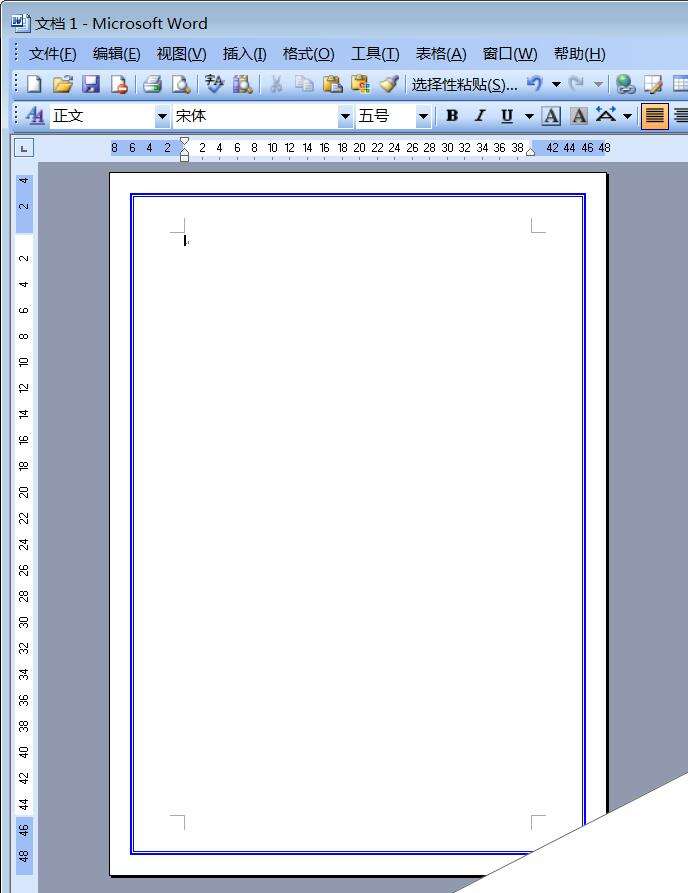Screen dimensions: 688x893
Task: Open the Font dropdown next to 宋体
Action: [345, 117]
